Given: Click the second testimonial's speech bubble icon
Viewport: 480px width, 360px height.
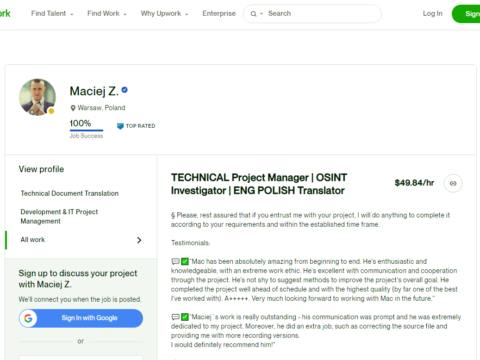Looking at the screenshot, I should click(175, 317).
